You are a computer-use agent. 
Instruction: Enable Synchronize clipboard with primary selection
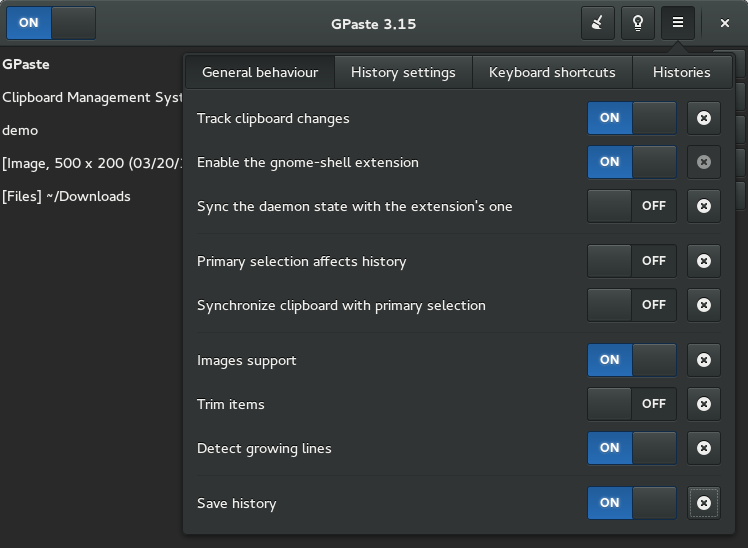click(632, 305)
